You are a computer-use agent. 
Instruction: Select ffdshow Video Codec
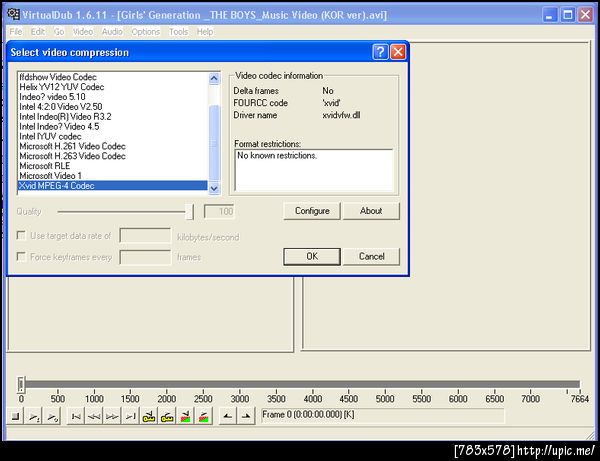113,77
